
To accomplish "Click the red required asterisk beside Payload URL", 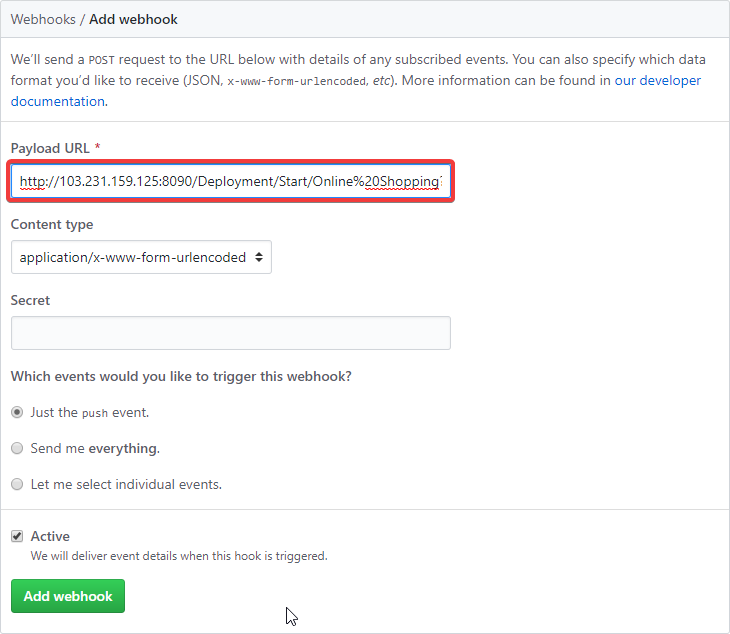I will click(97, 148).
